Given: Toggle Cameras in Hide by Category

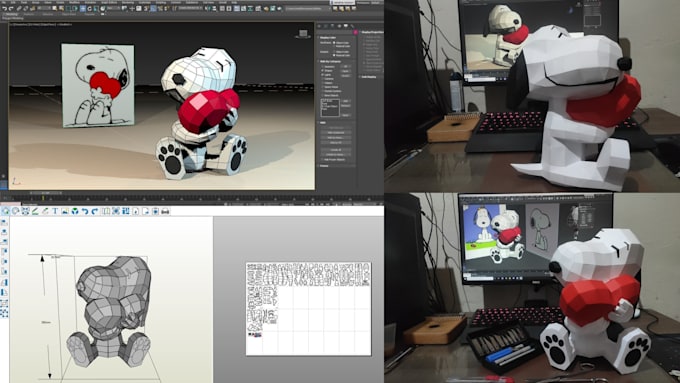Looking at the screenshot, I should click(x=322, y=79).
